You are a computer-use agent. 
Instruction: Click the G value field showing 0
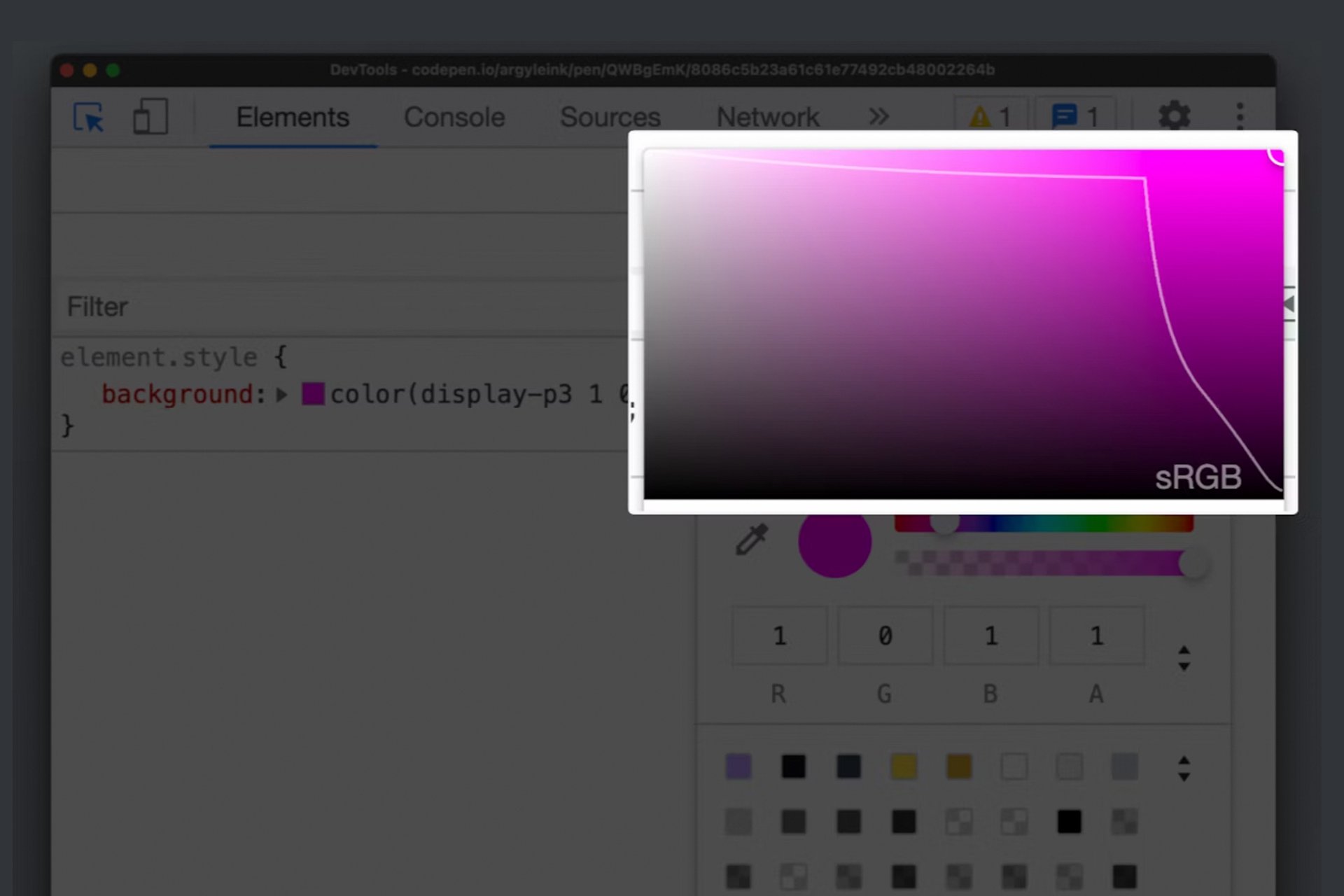click(x=885, y=636)
